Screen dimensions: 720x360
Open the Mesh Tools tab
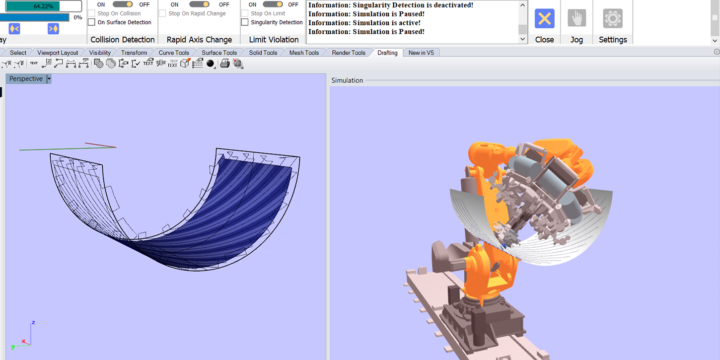pyautogui.click(x=304, y=53)
